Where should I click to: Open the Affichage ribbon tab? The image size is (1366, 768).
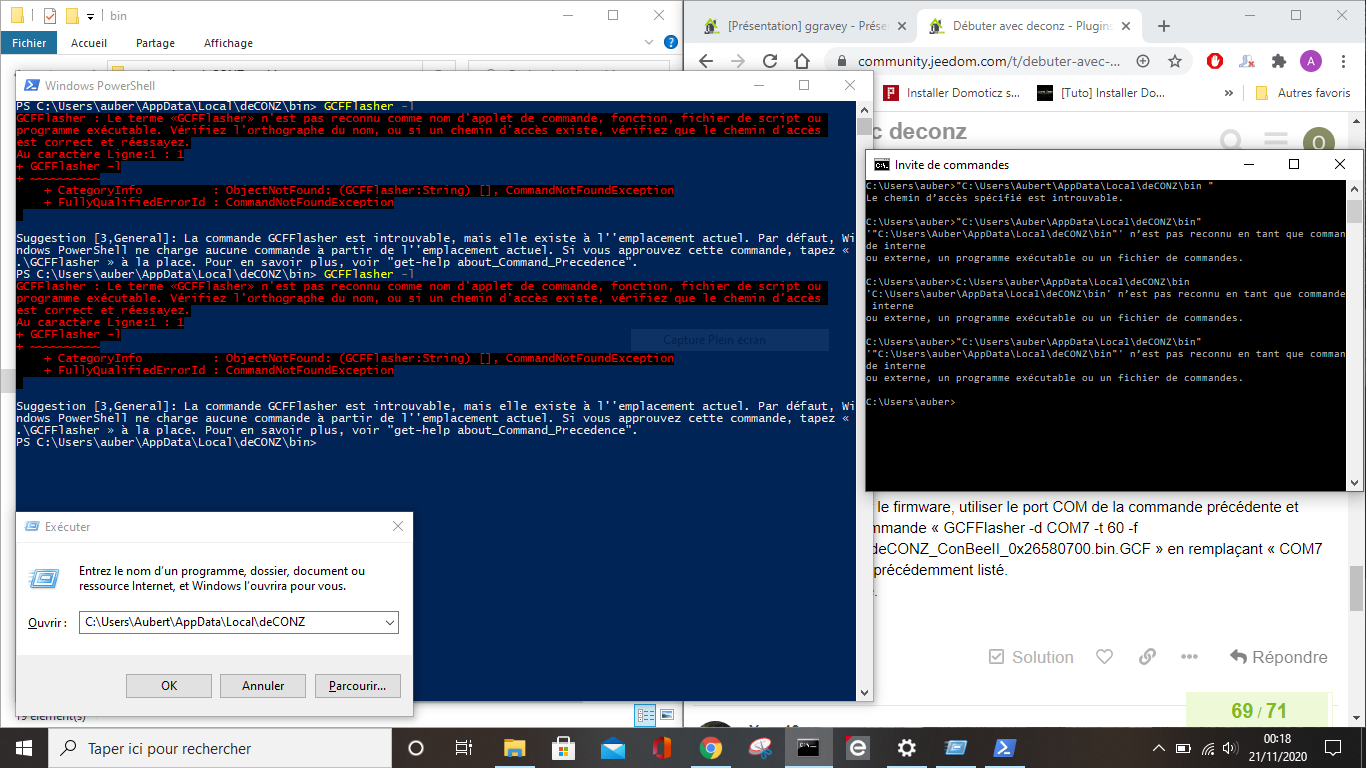(x=228, y=43)
